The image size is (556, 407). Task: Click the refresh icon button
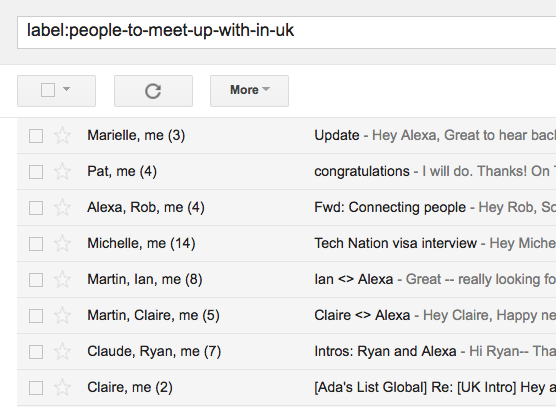153,91
